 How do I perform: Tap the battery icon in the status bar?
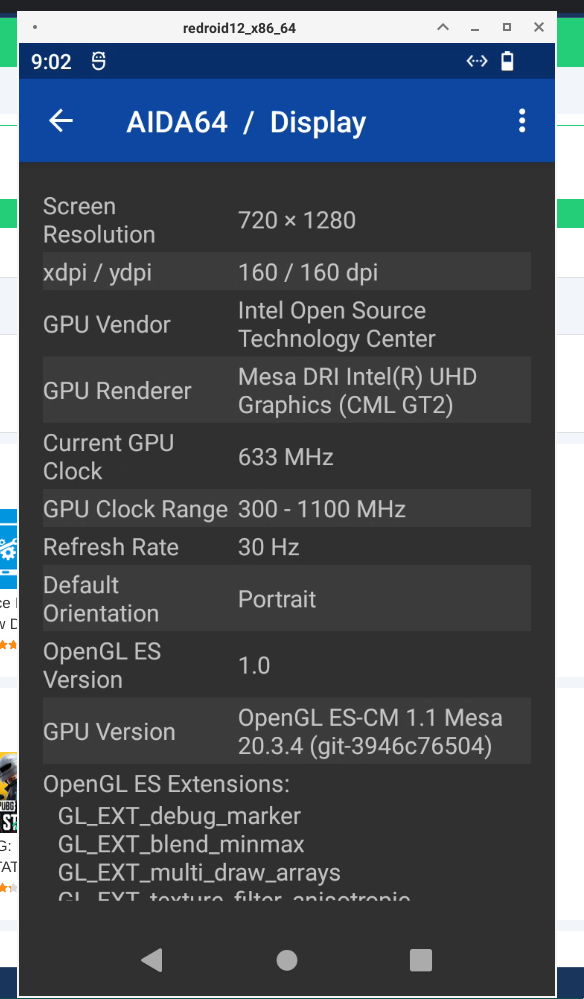(507, 61)
